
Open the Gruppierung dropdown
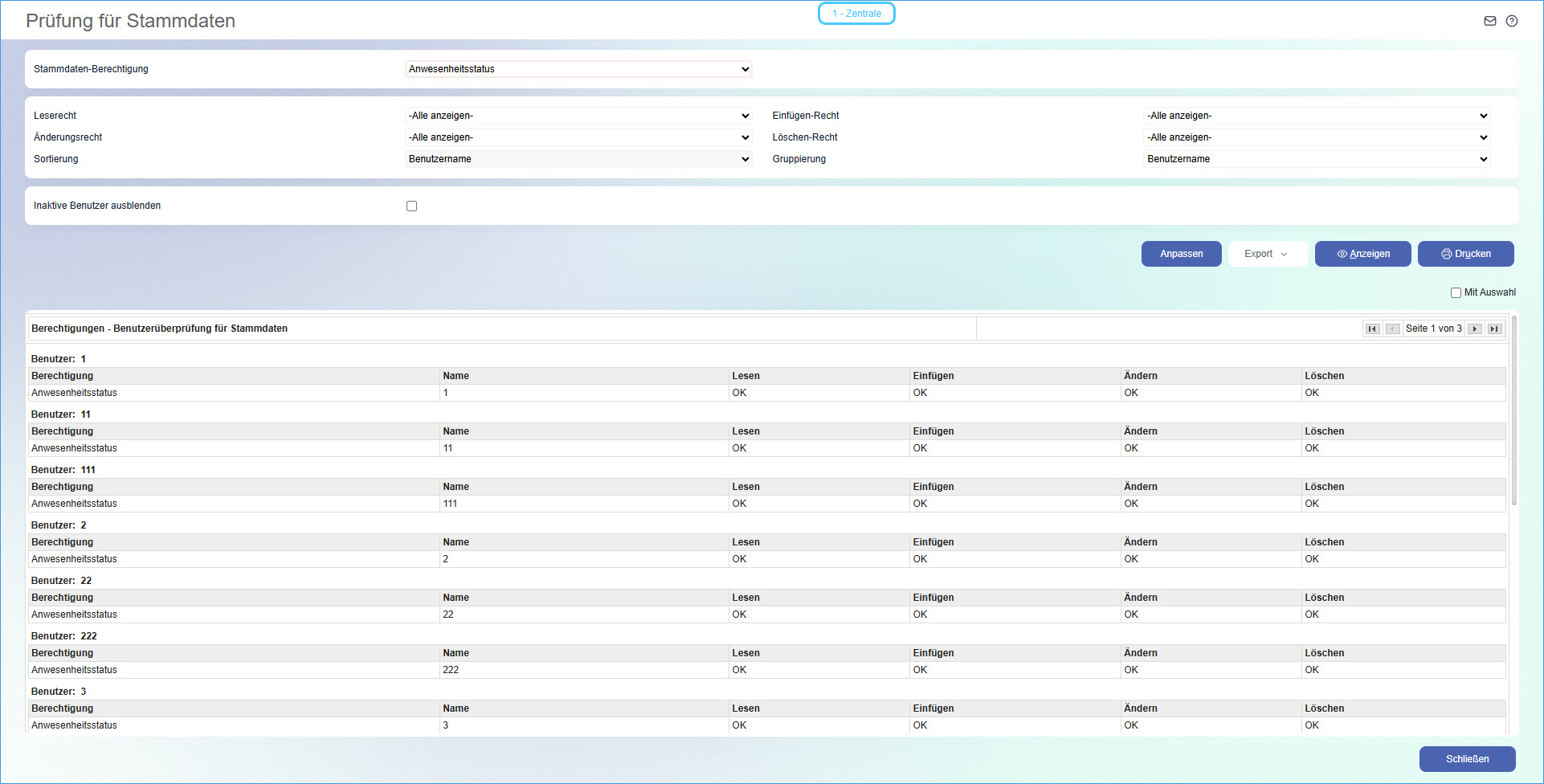click(1317, 159)
